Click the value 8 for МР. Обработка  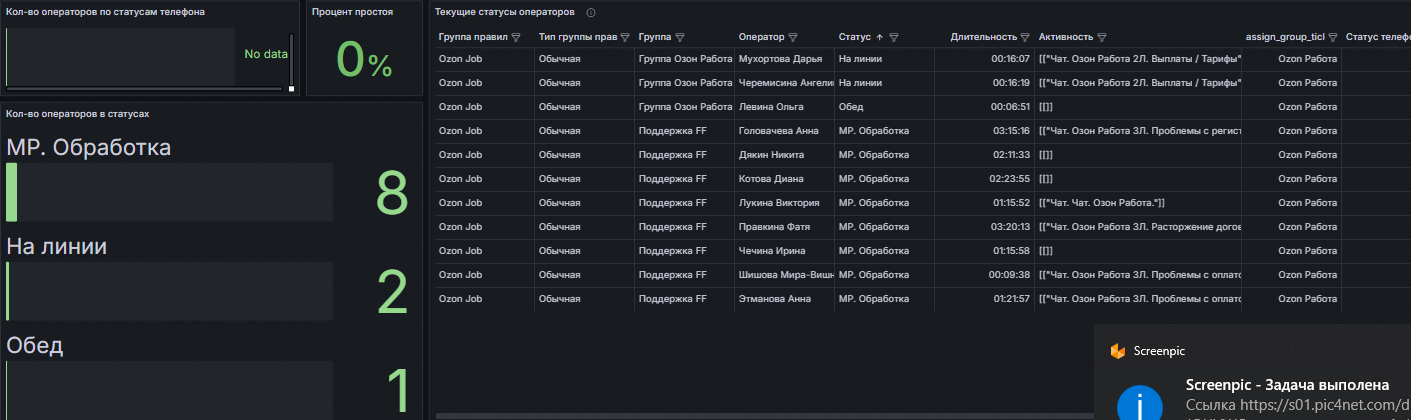click(x=392, y=193)
